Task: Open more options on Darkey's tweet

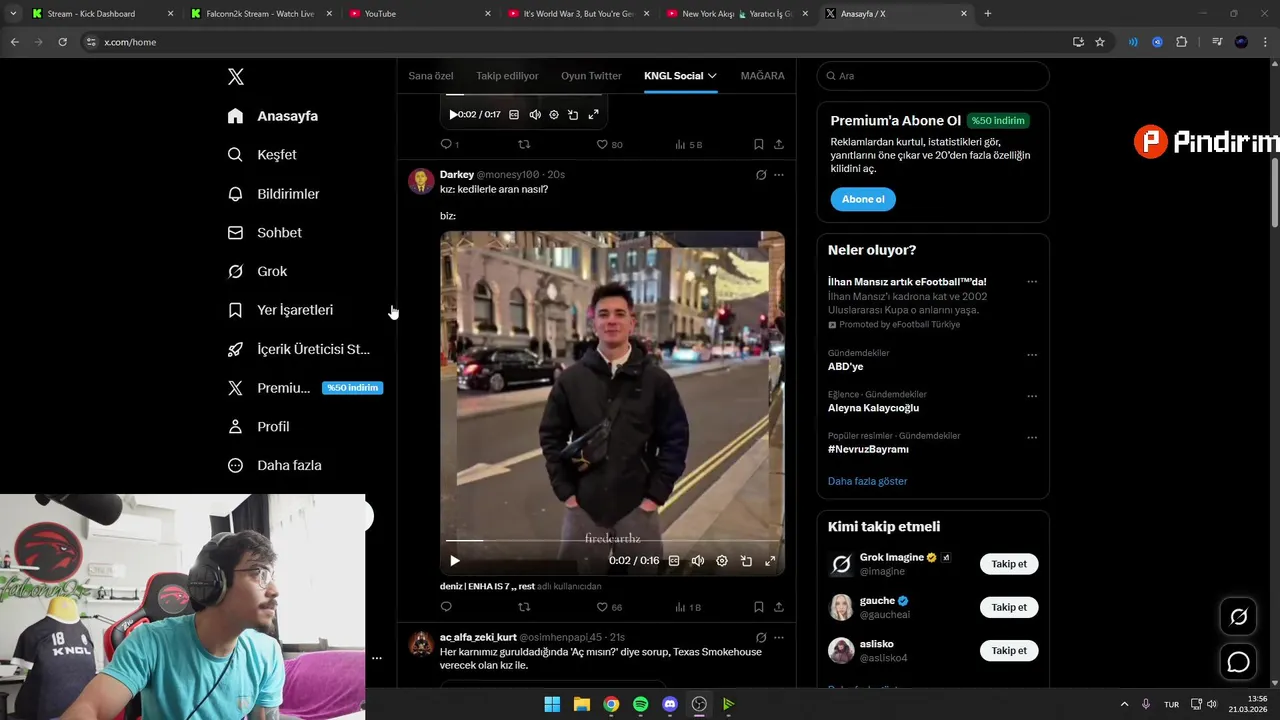Action: pyautogui.click(x=779, y=175)
